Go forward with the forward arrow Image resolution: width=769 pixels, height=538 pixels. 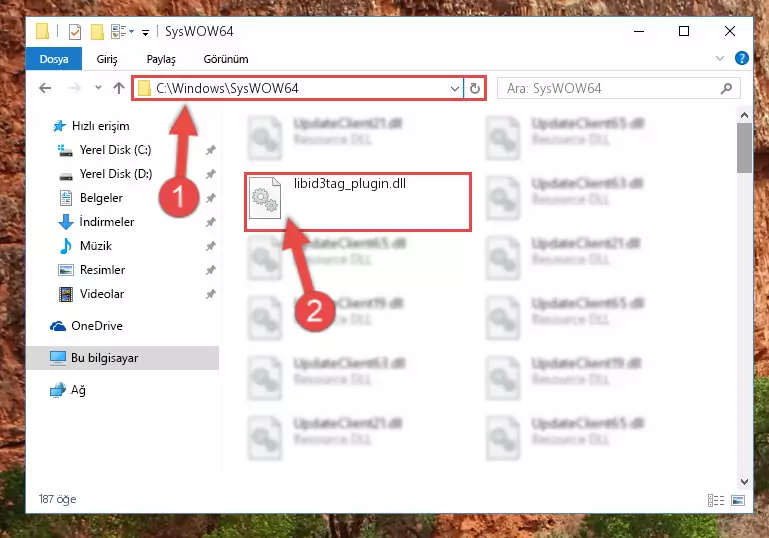click(x=75, y=88)
